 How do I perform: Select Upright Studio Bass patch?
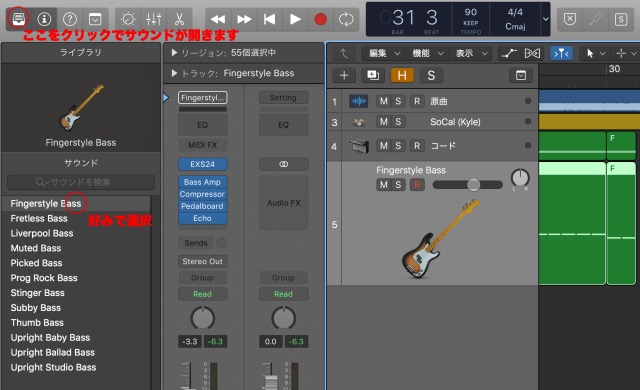(53, 367)
